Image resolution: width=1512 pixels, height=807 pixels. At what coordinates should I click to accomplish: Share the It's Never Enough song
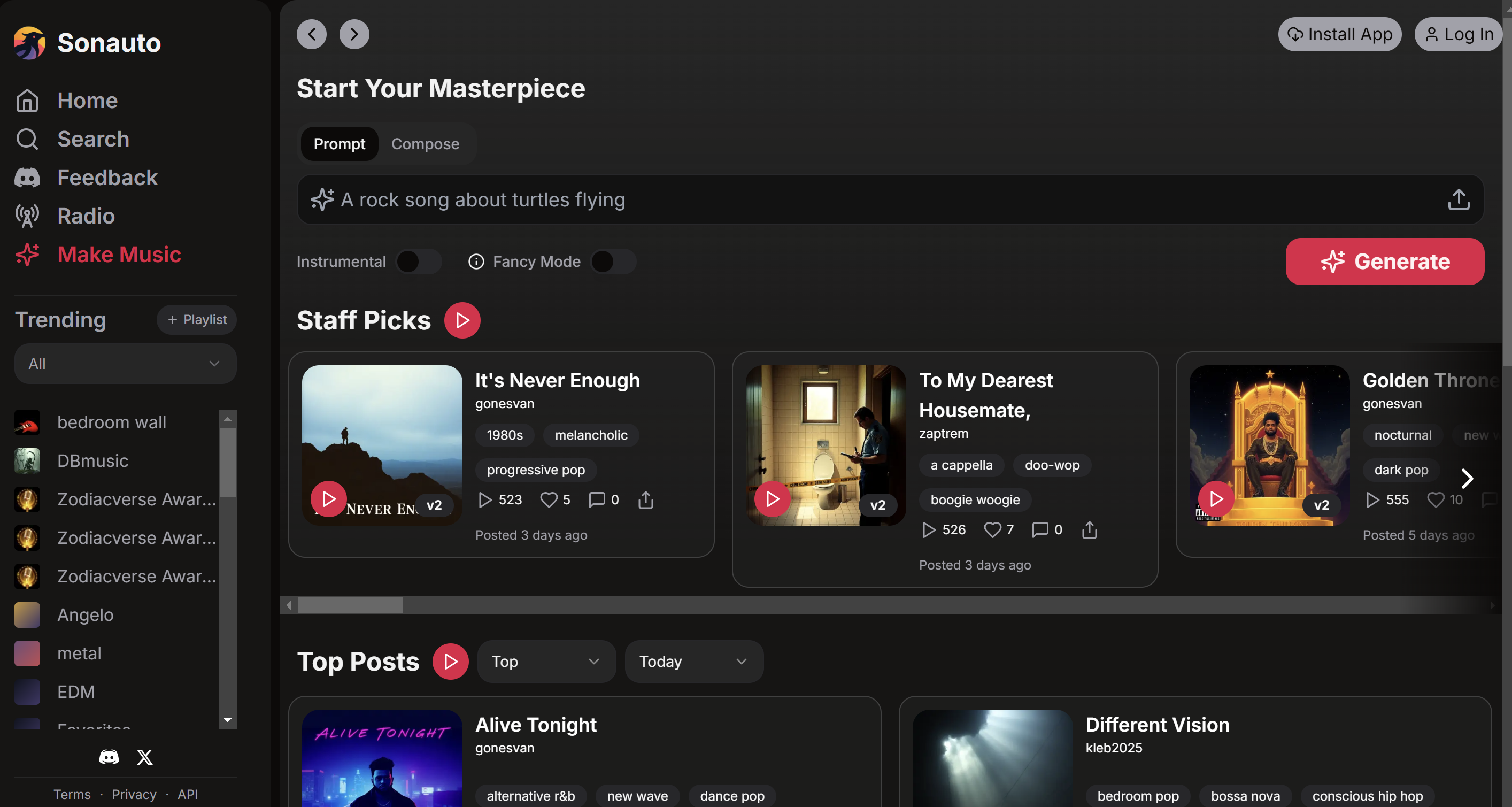pos(645,500)
